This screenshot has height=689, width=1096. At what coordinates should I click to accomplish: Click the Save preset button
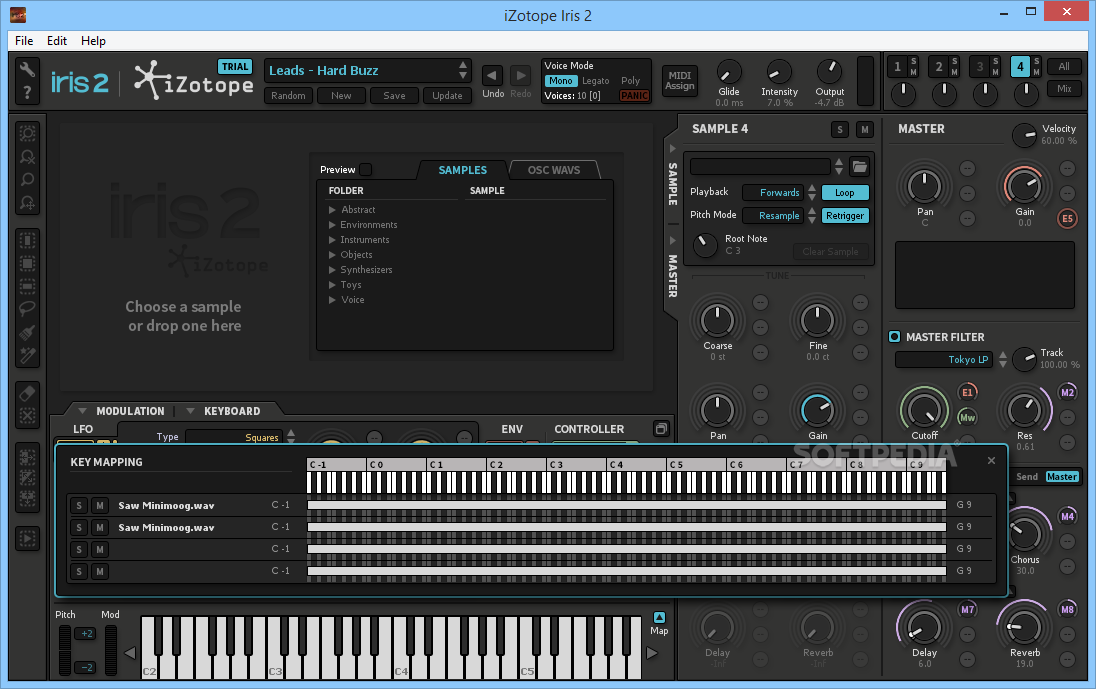tap(394, 96)
